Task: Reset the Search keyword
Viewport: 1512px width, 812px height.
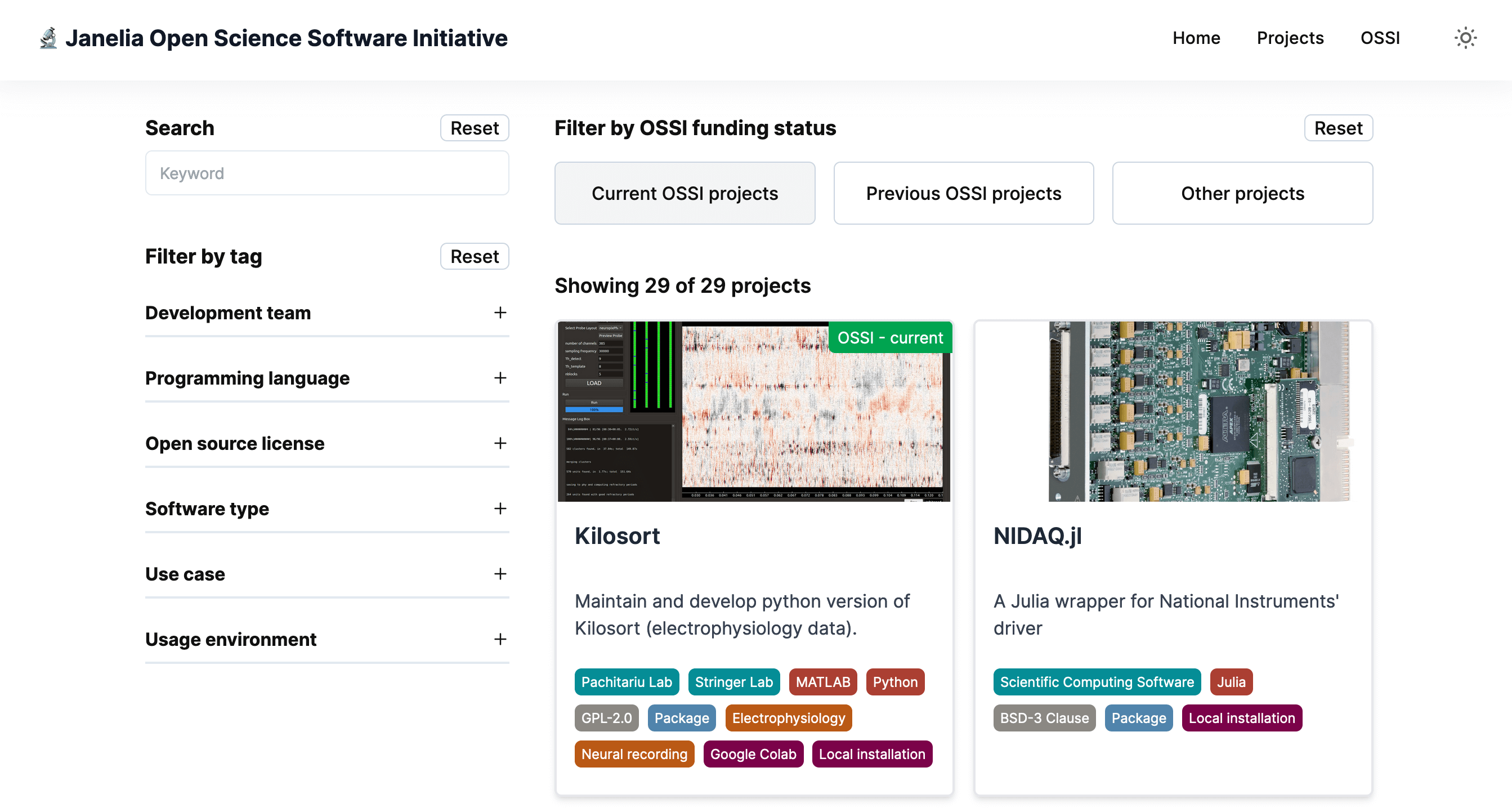Action: (x=475, y=128)
